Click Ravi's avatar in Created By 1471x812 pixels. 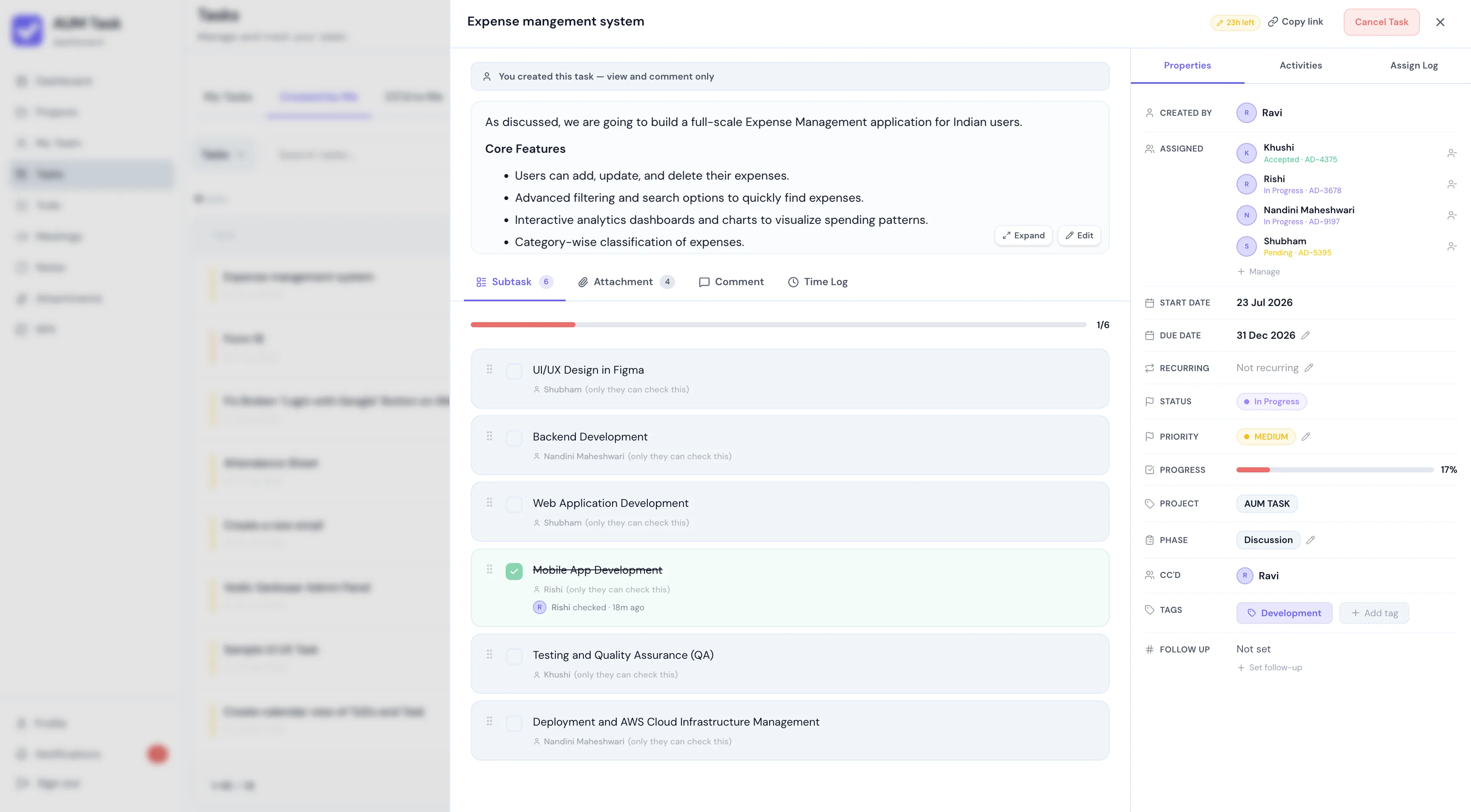1247,112
